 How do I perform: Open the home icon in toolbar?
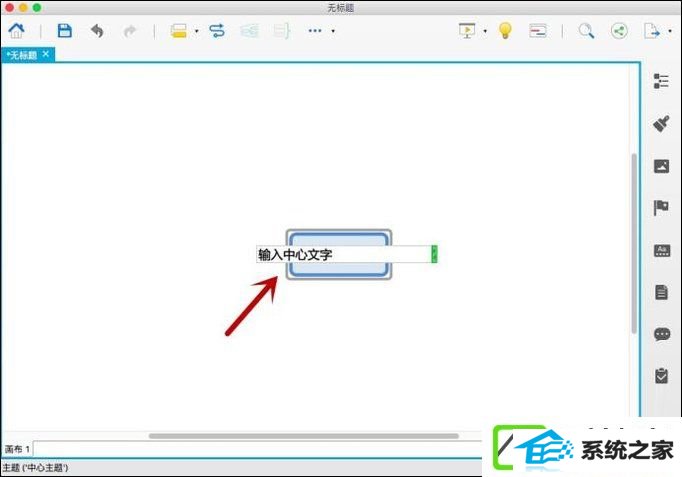[x=17, y=30]
